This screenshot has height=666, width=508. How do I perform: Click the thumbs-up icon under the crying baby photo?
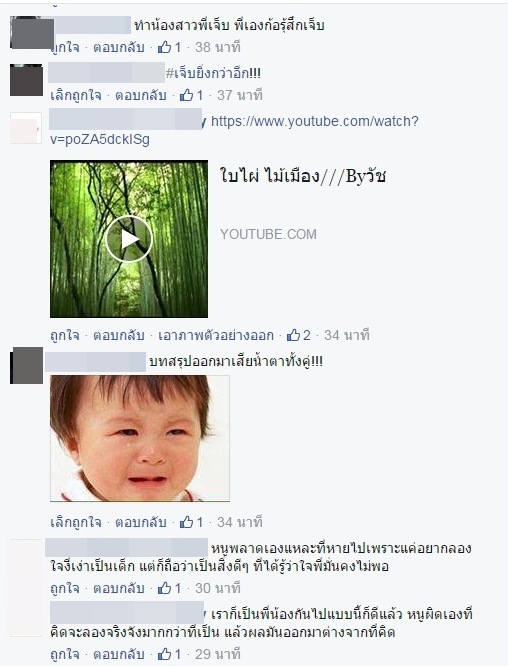point(186,522)
